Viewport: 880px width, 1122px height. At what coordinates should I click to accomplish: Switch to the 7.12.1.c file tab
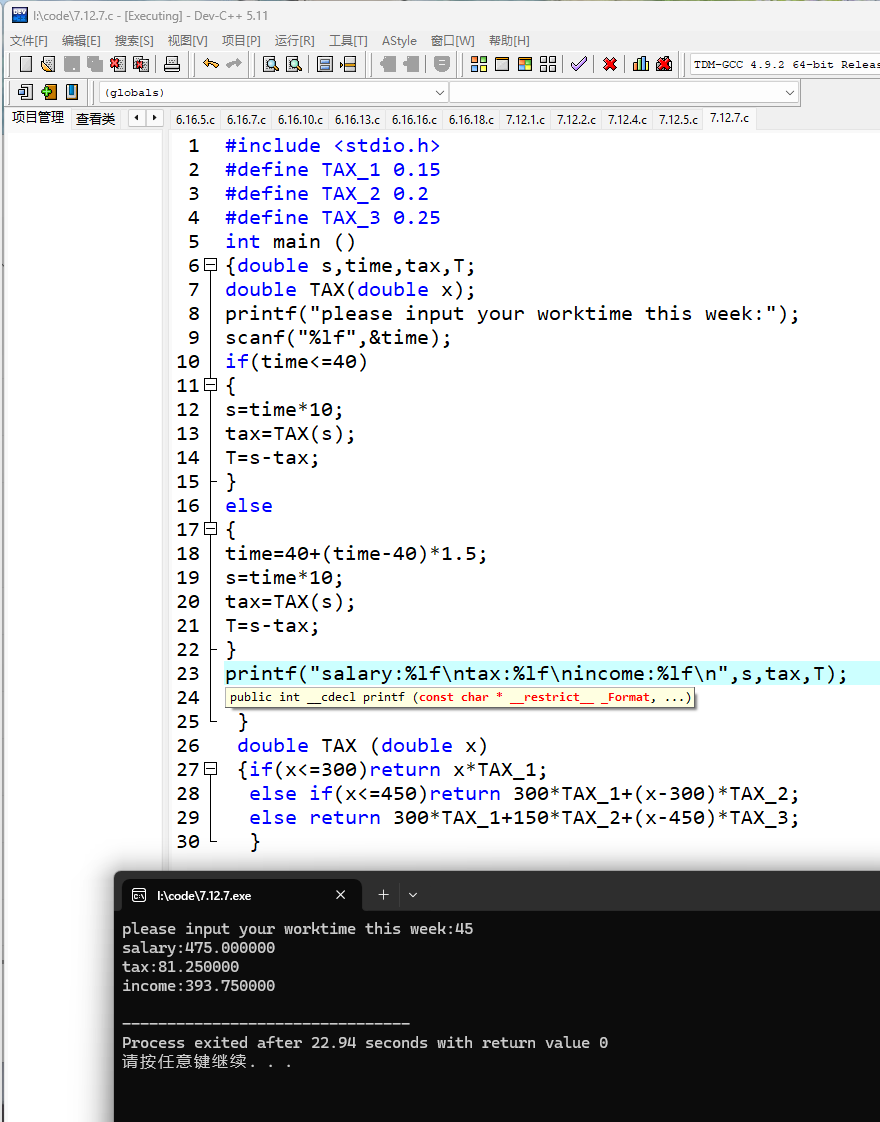point(525,119)
